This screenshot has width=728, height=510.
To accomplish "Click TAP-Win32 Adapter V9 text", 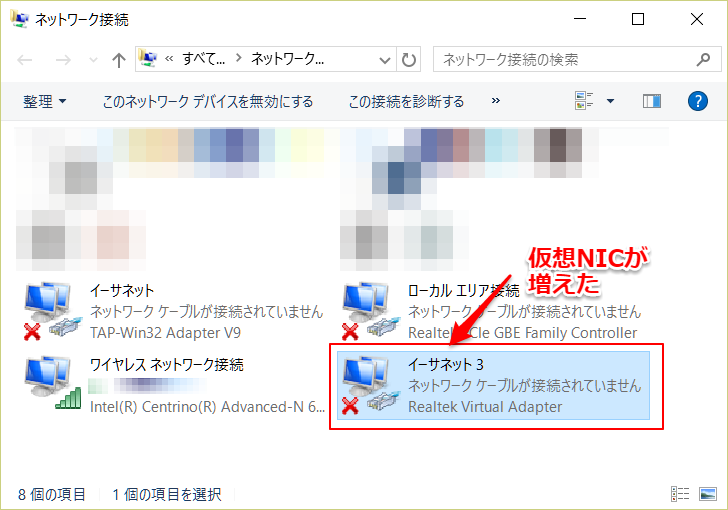I will [165, 333].
